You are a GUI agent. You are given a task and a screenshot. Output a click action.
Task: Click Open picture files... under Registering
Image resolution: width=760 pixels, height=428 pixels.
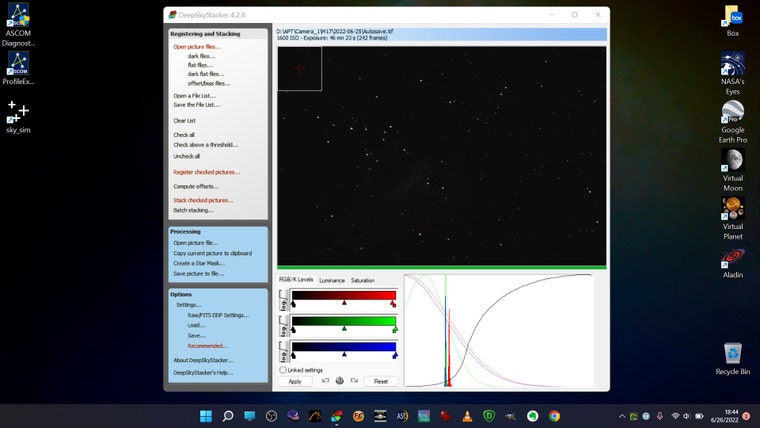(197, 47)
